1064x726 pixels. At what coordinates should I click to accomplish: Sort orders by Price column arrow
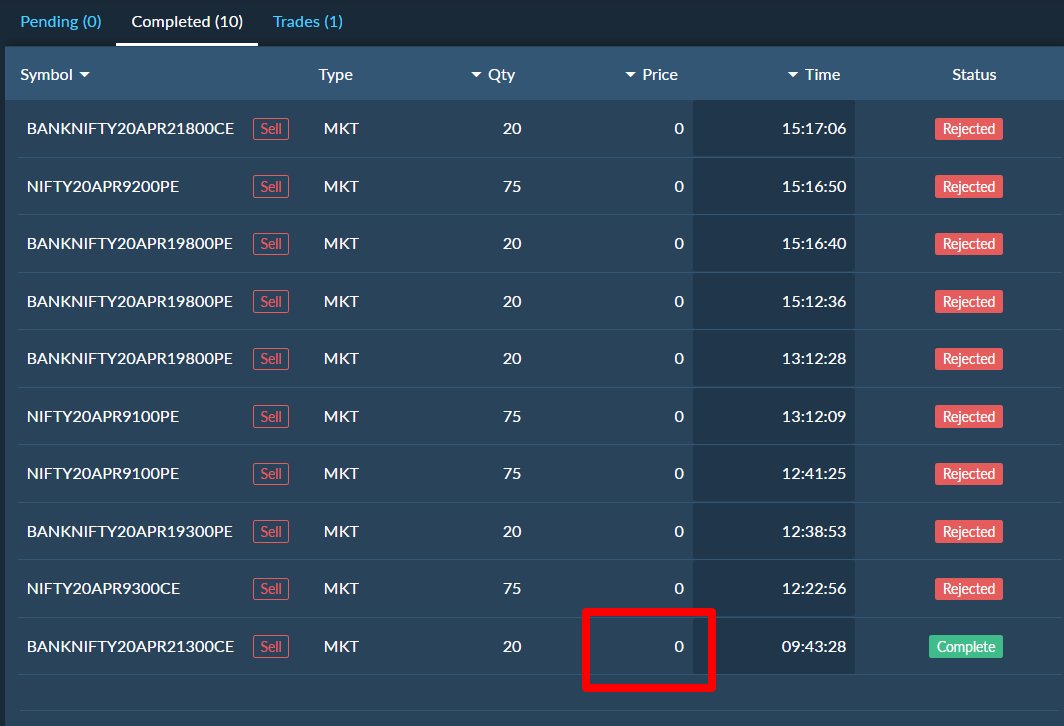tap(630, 75)
